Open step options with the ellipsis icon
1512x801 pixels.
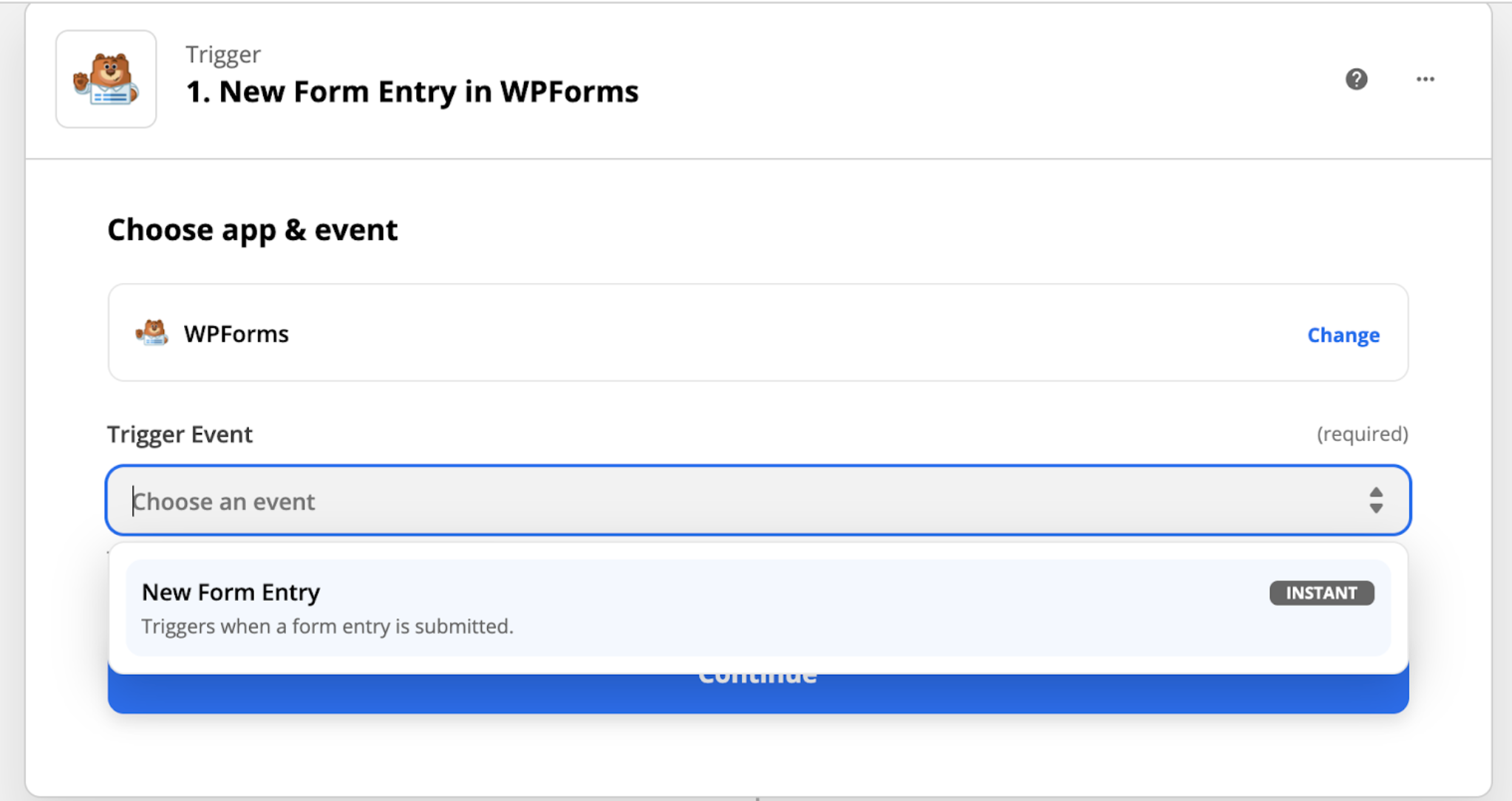[1425, 79]
